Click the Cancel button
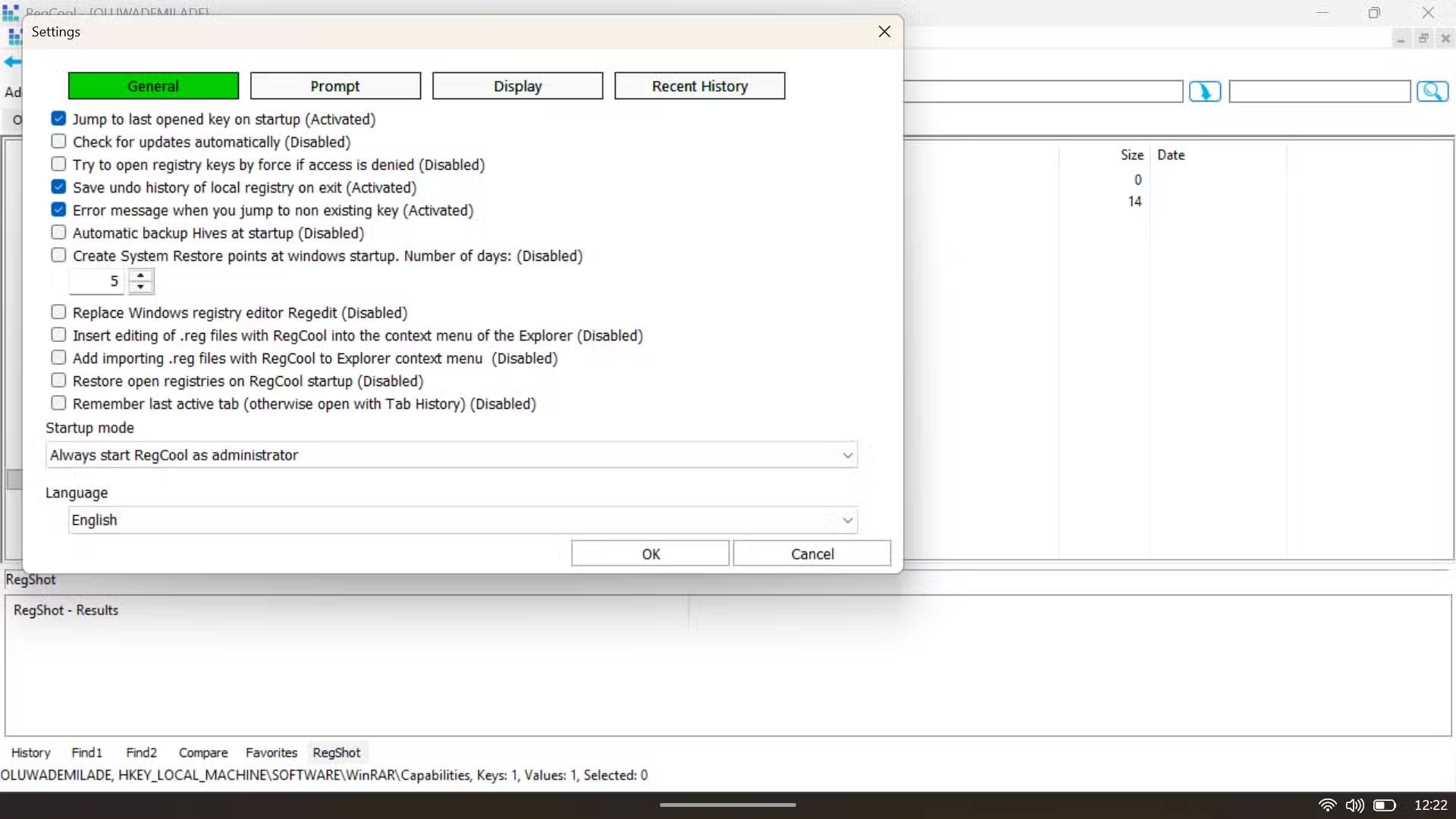This screenshot has height=819, width=1456. 812,553
